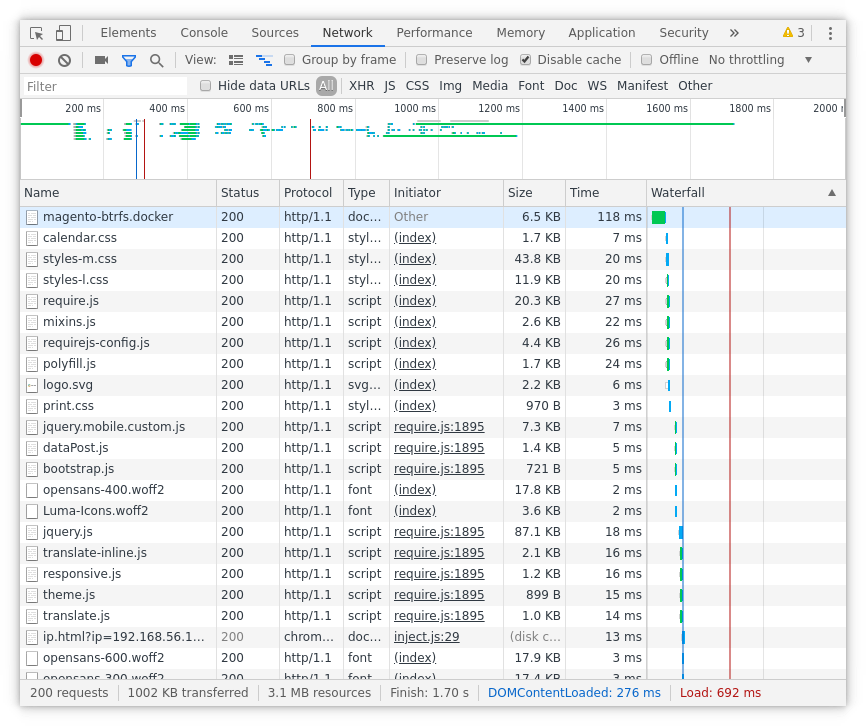Open the require.js:1895 initiator link
The width and height of the screenshot is (866, 726).
441,426
